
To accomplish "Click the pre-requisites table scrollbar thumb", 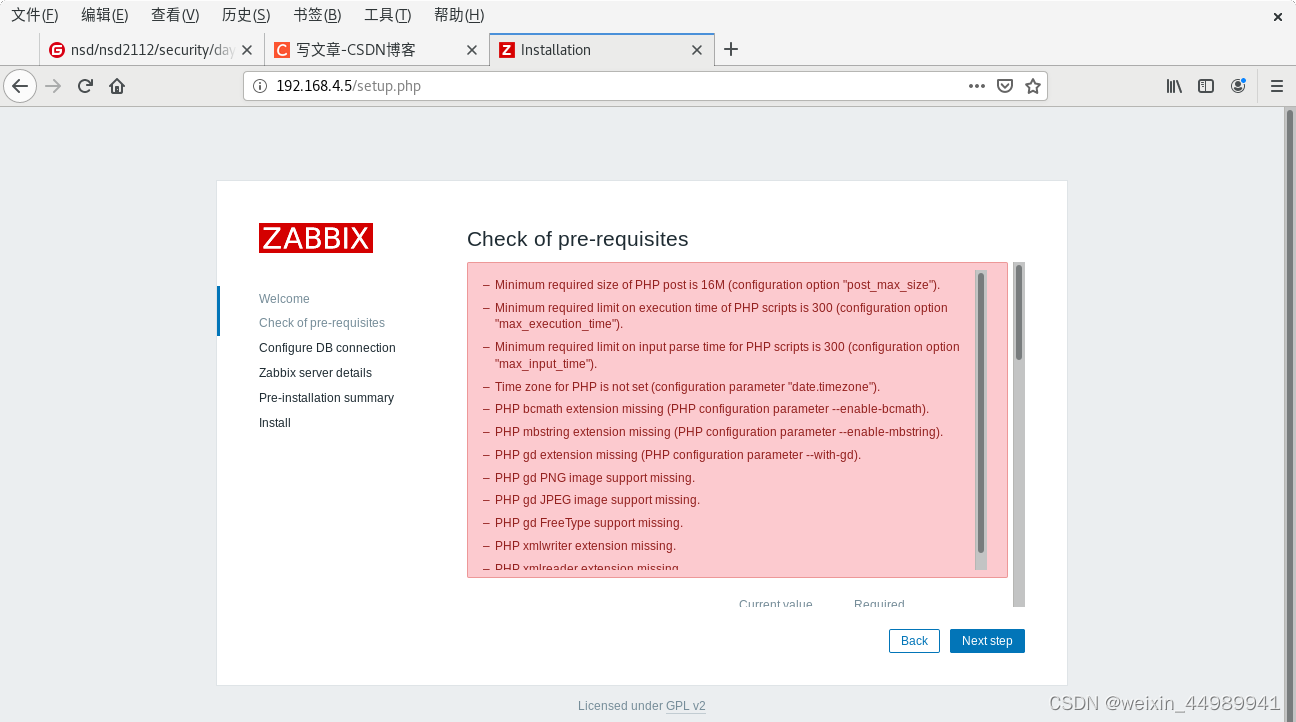I will point(1019,311).
